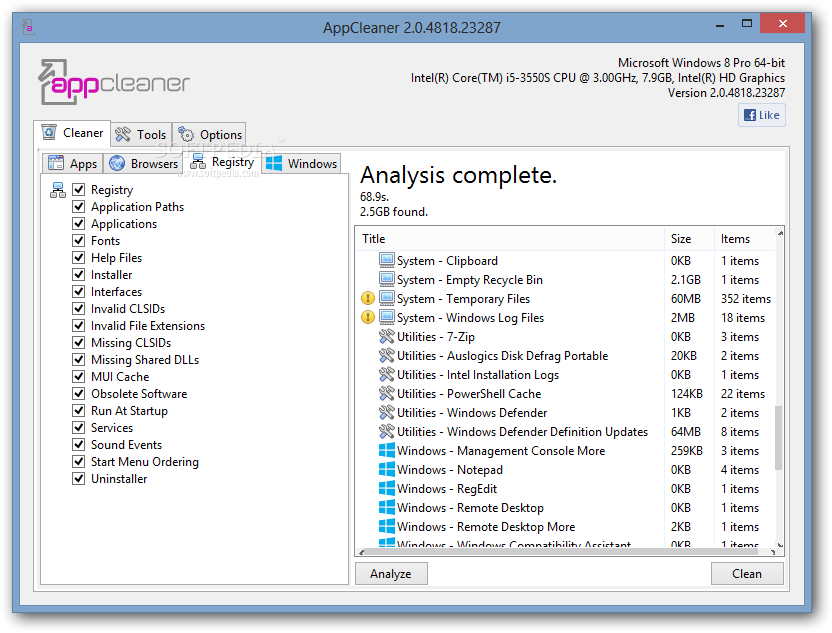Screen dimensions: 832x633
Task: Select the Help Files tree label
Action: coord(116,258)
